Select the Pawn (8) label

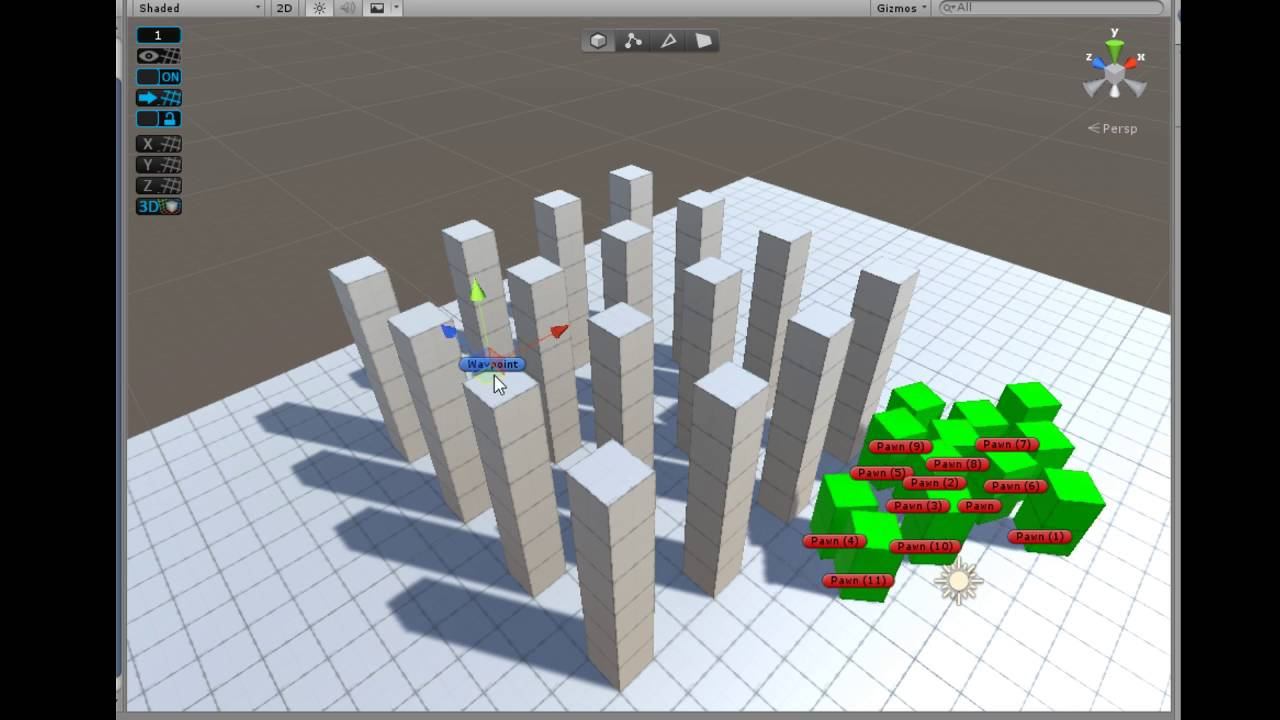(x=957, y=464)
